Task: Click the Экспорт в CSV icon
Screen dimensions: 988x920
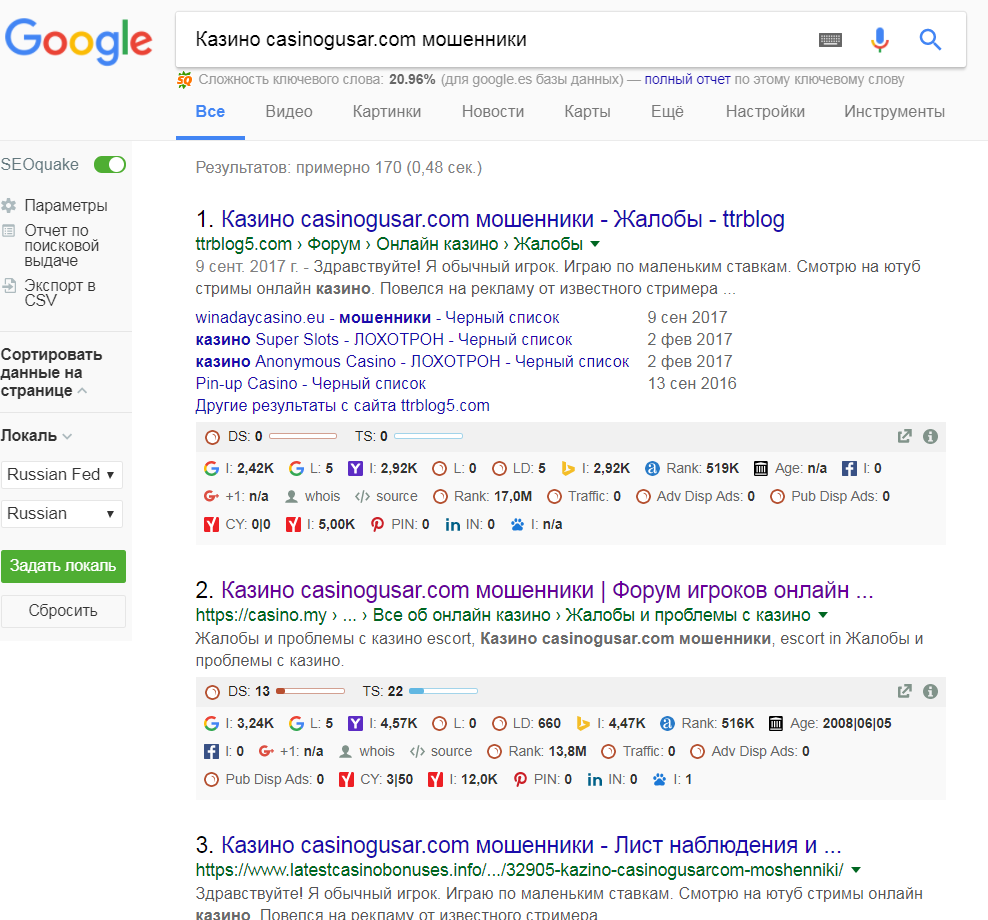Action: point(9,285)
